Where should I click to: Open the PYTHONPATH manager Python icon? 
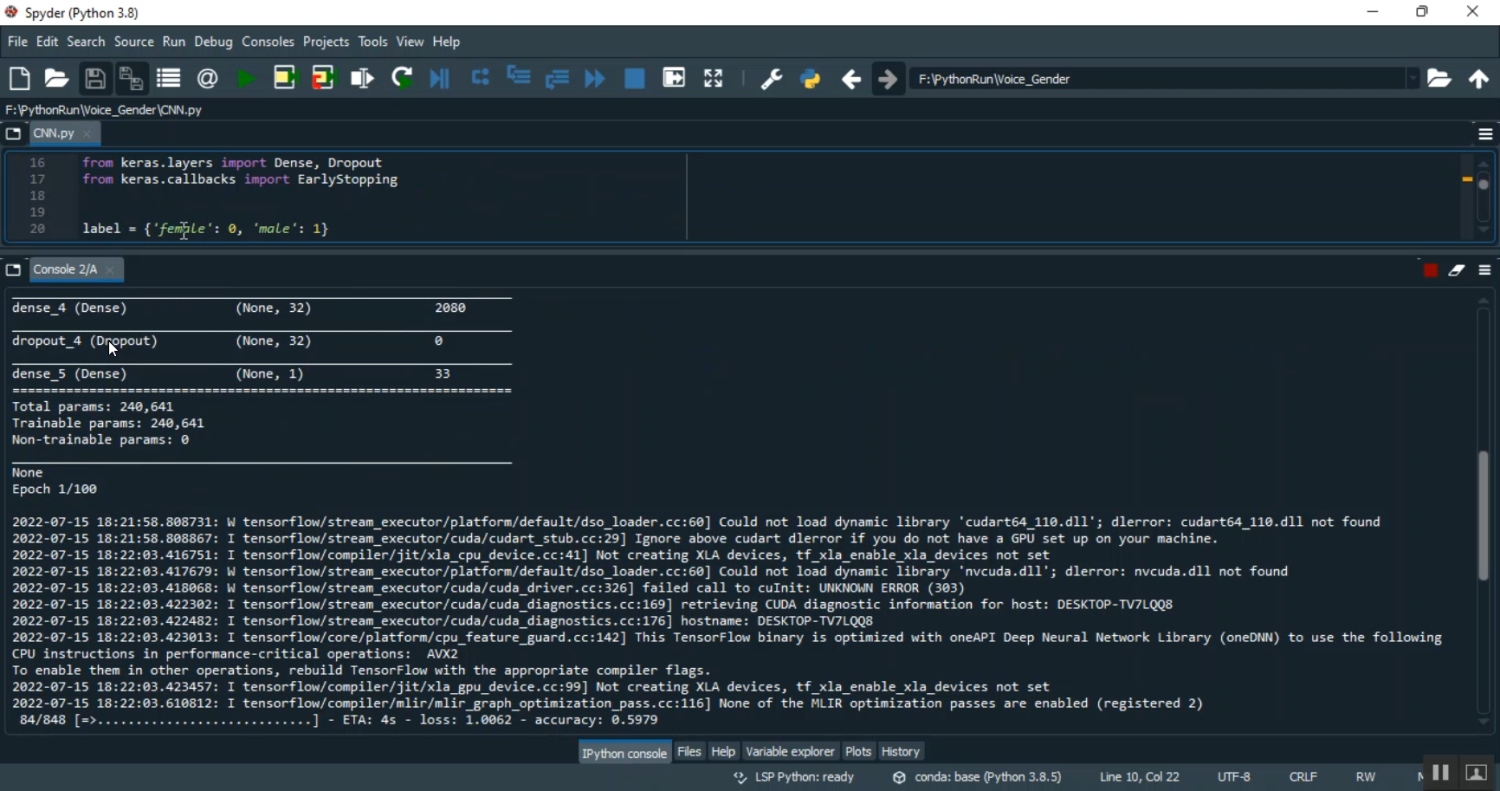[x=811, y=79]
